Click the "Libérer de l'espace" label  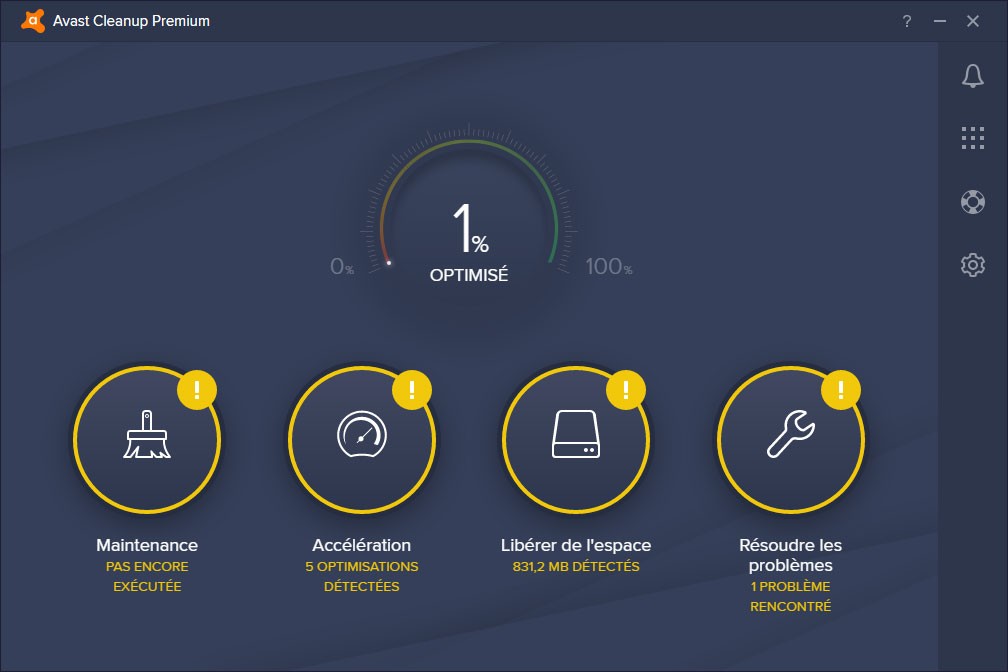[x=575, y=545]
